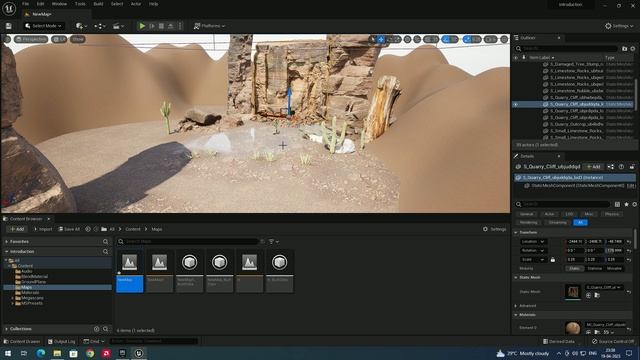The image size is (640, 360).
Task: Expand the Collections section
Action: (x=7, y=329)
